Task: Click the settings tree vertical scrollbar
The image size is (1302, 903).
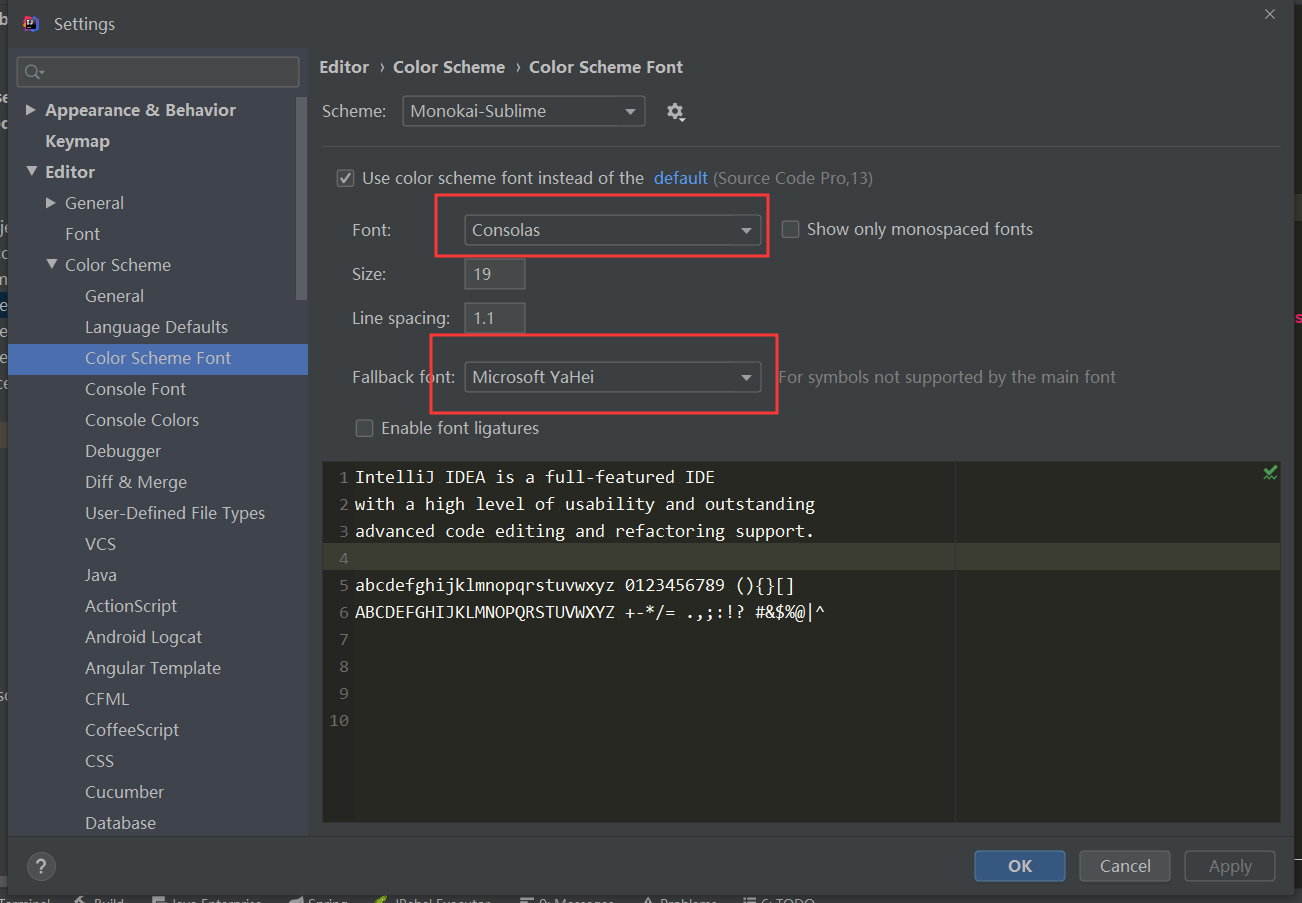Action: [302, 196]
